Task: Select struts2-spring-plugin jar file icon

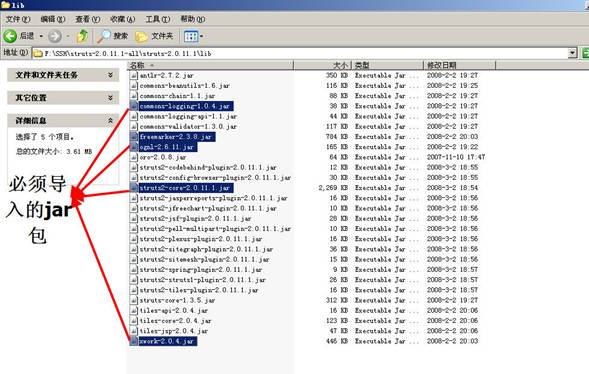Action: click(134, 270)
